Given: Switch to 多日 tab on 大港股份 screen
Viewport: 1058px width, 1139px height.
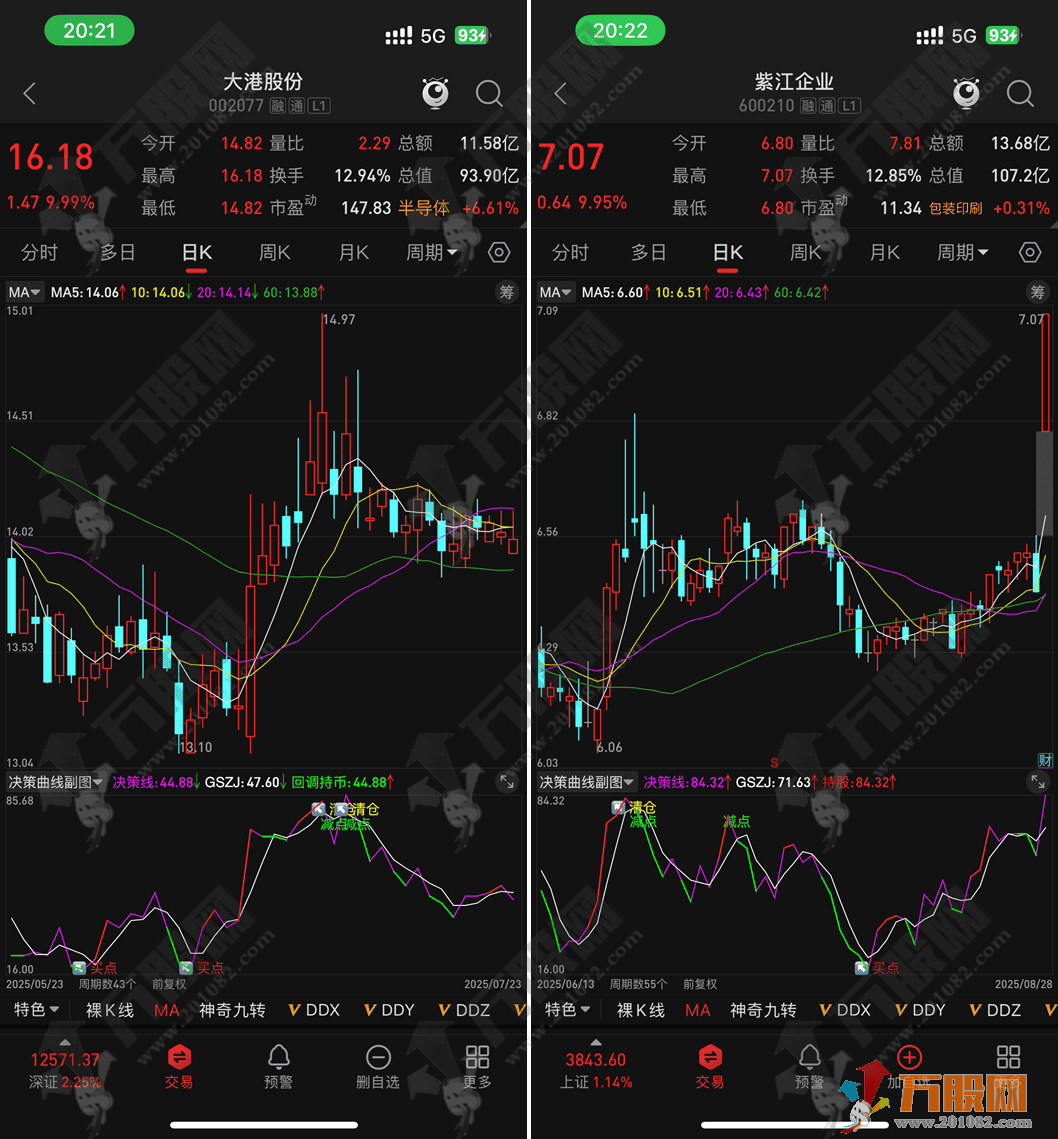Looking at the screenshot, I should tap(118, 252).
